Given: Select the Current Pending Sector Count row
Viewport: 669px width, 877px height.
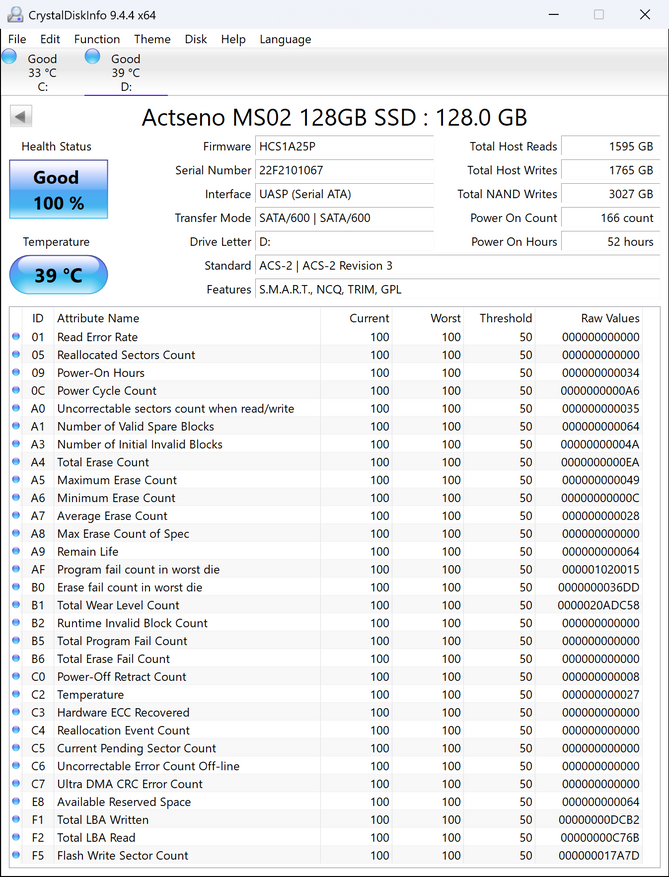Looking at the screenshot, I should (326, 748).
